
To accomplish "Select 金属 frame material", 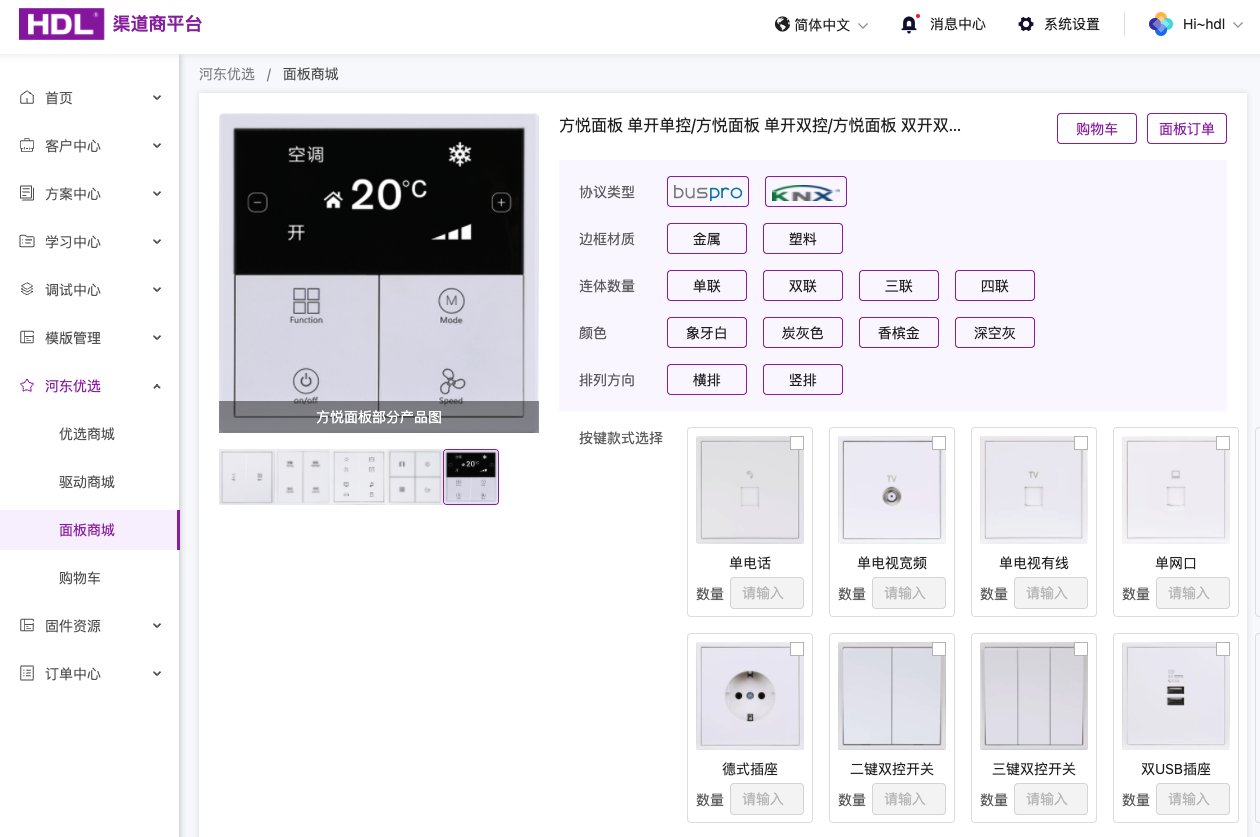I will point(707,239).
